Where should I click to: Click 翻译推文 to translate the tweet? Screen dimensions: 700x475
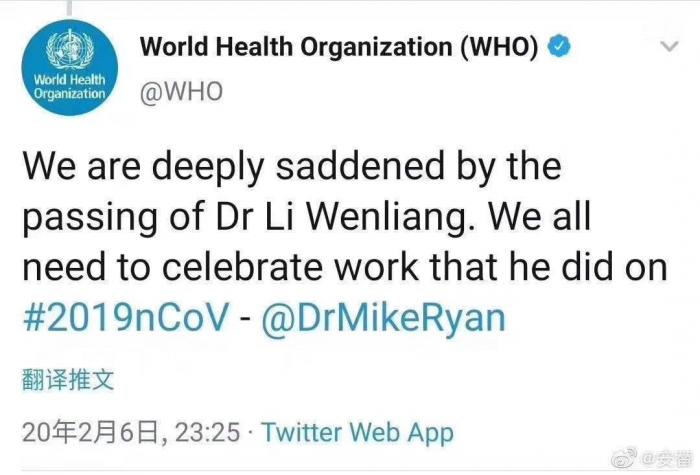tap(68, 379)
